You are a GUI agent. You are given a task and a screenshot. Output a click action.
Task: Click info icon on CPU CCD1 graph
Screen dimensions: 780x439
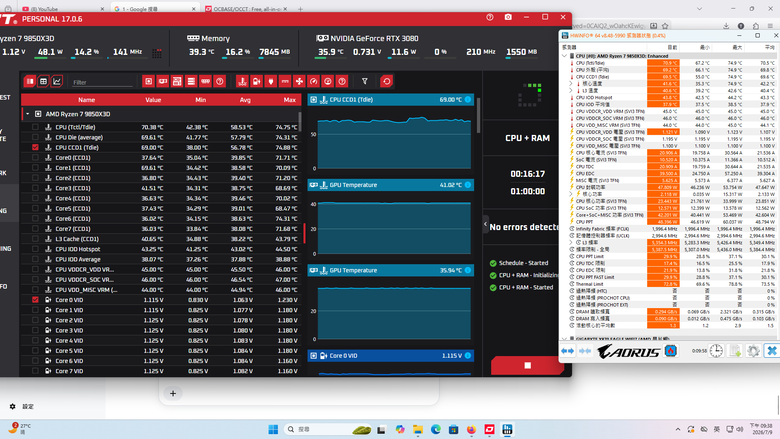click(x=468, y=99)
